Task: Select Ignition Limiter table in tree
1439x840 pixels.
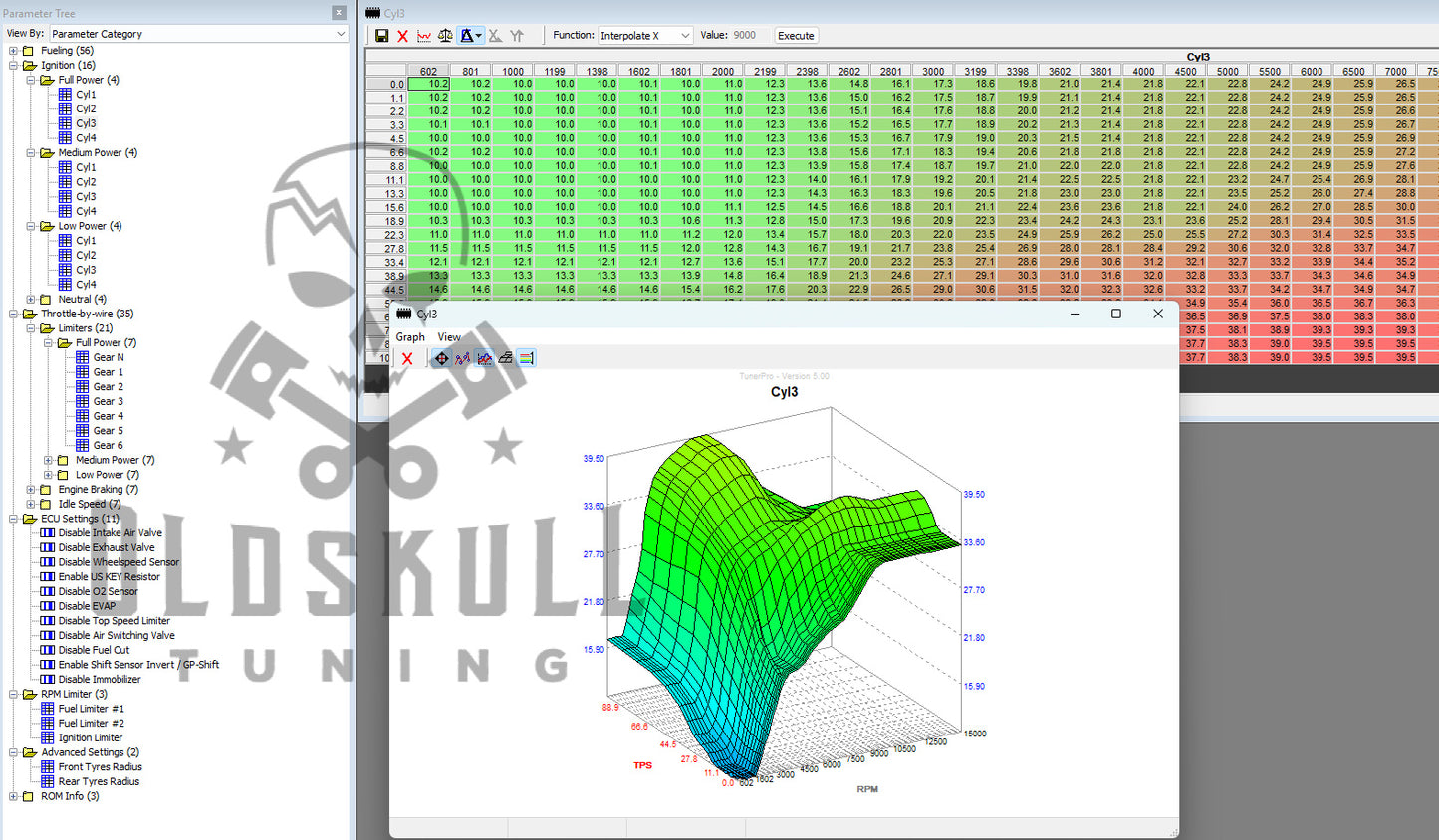Action: pyautogui.click(x=90, y=737)
